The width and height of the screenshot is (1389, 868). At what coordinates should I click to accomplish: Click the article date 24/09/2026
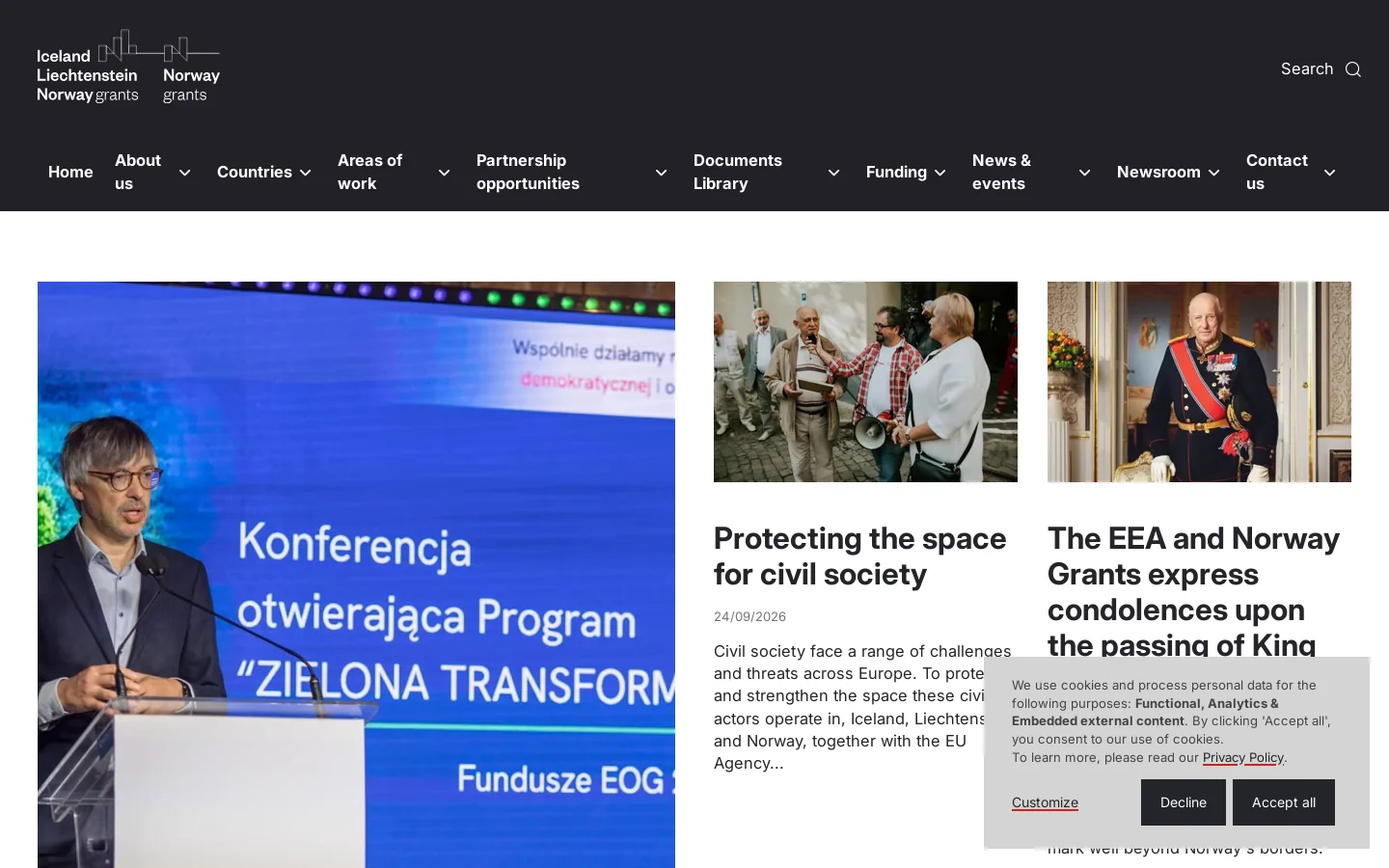(749, 616)
